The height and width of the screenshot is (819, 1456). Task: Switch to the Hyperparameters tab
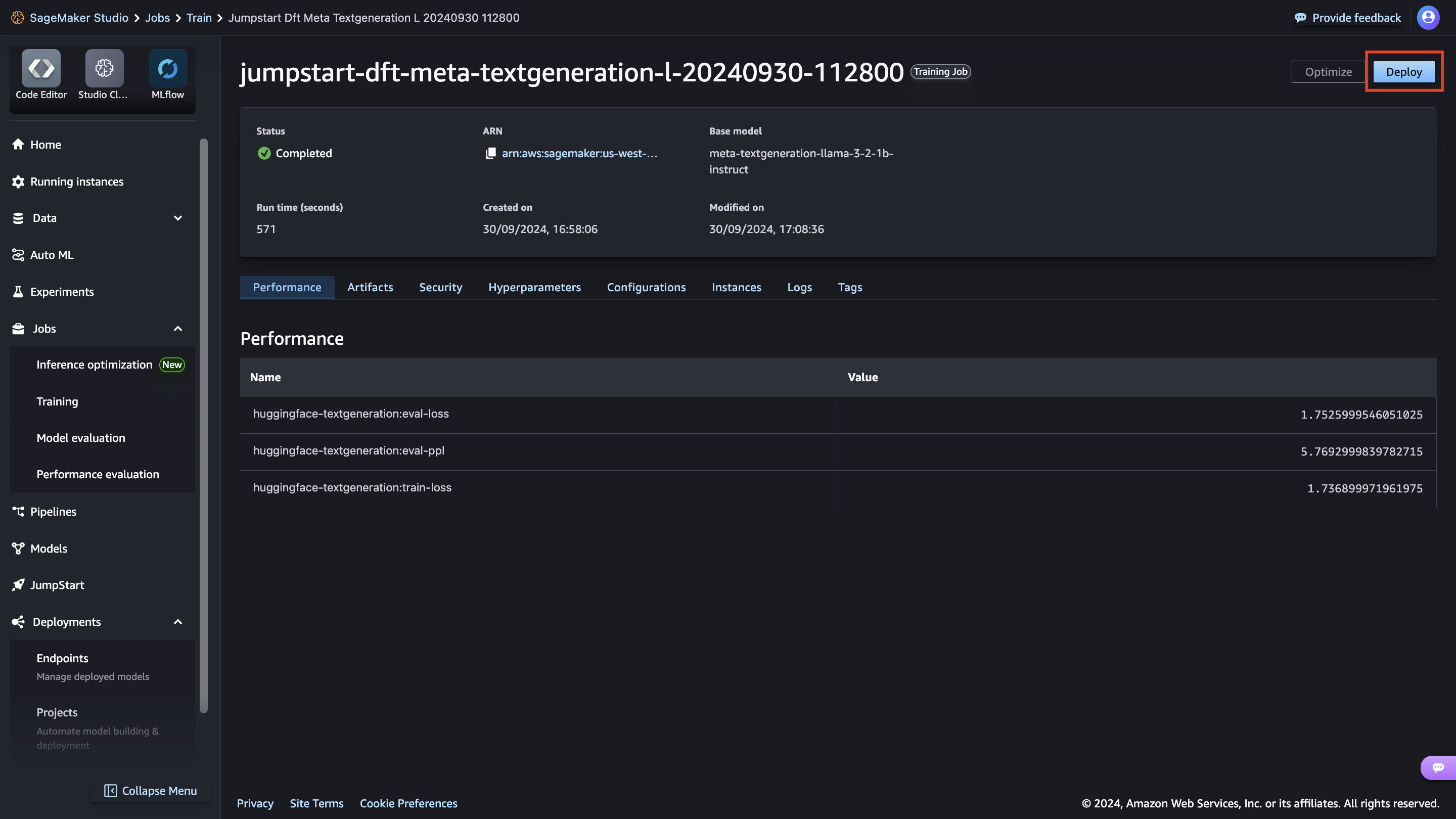[535, 287]
